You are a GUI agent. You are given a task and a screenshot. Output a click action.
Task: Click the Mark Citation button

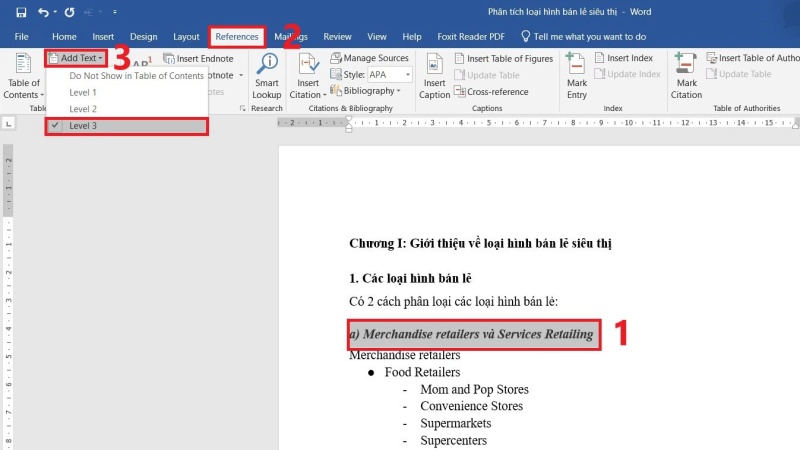pyautogui.click(x=686, y=76)
